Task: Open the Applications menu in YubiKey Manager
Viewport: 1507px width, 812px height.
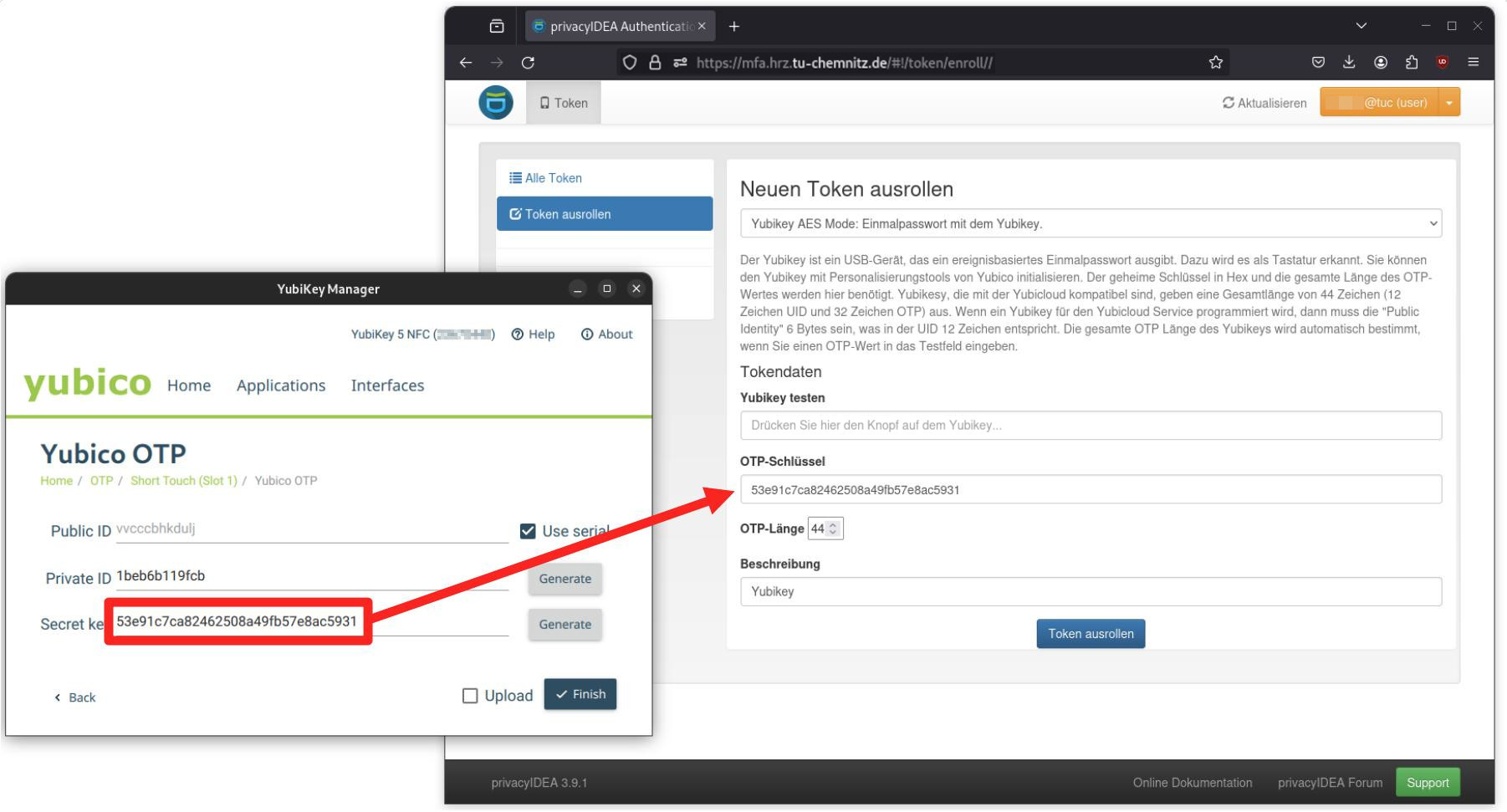Action: tap(280, 386)
